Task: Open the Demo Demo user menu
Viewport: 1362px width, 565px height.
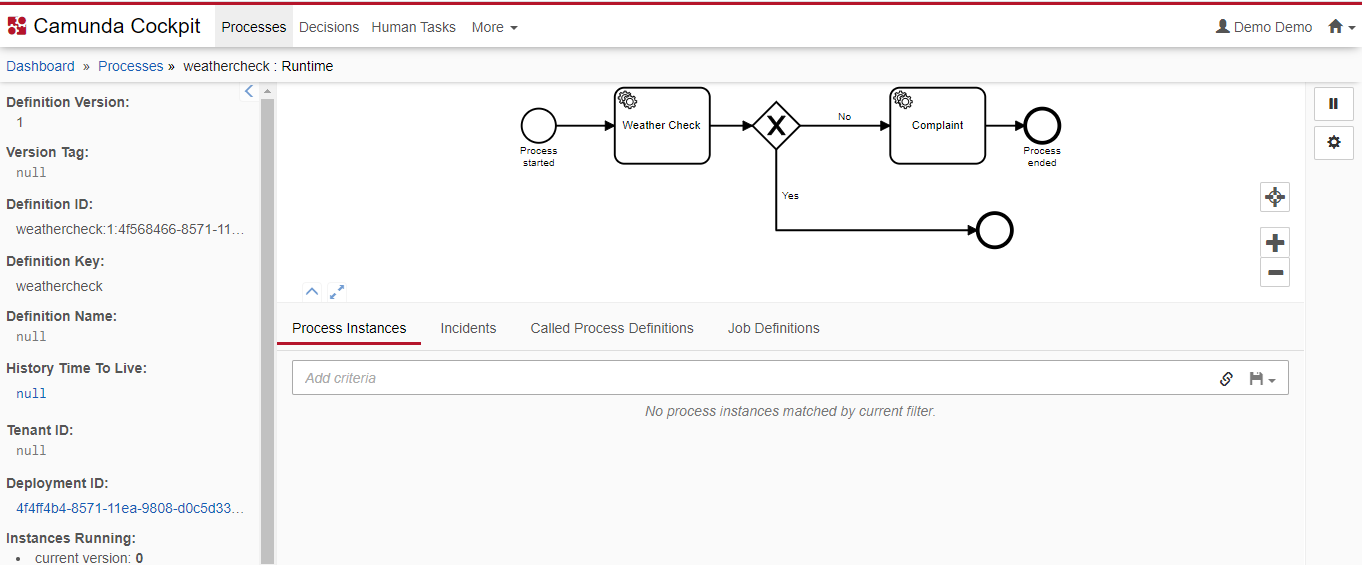Action: 1264,27
